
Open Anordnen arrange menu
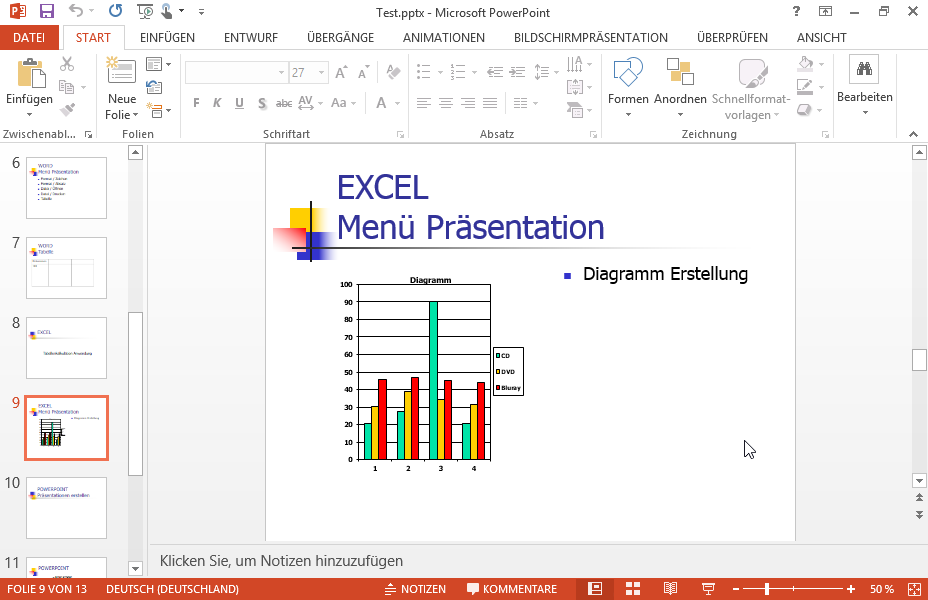tap(680, 87)
